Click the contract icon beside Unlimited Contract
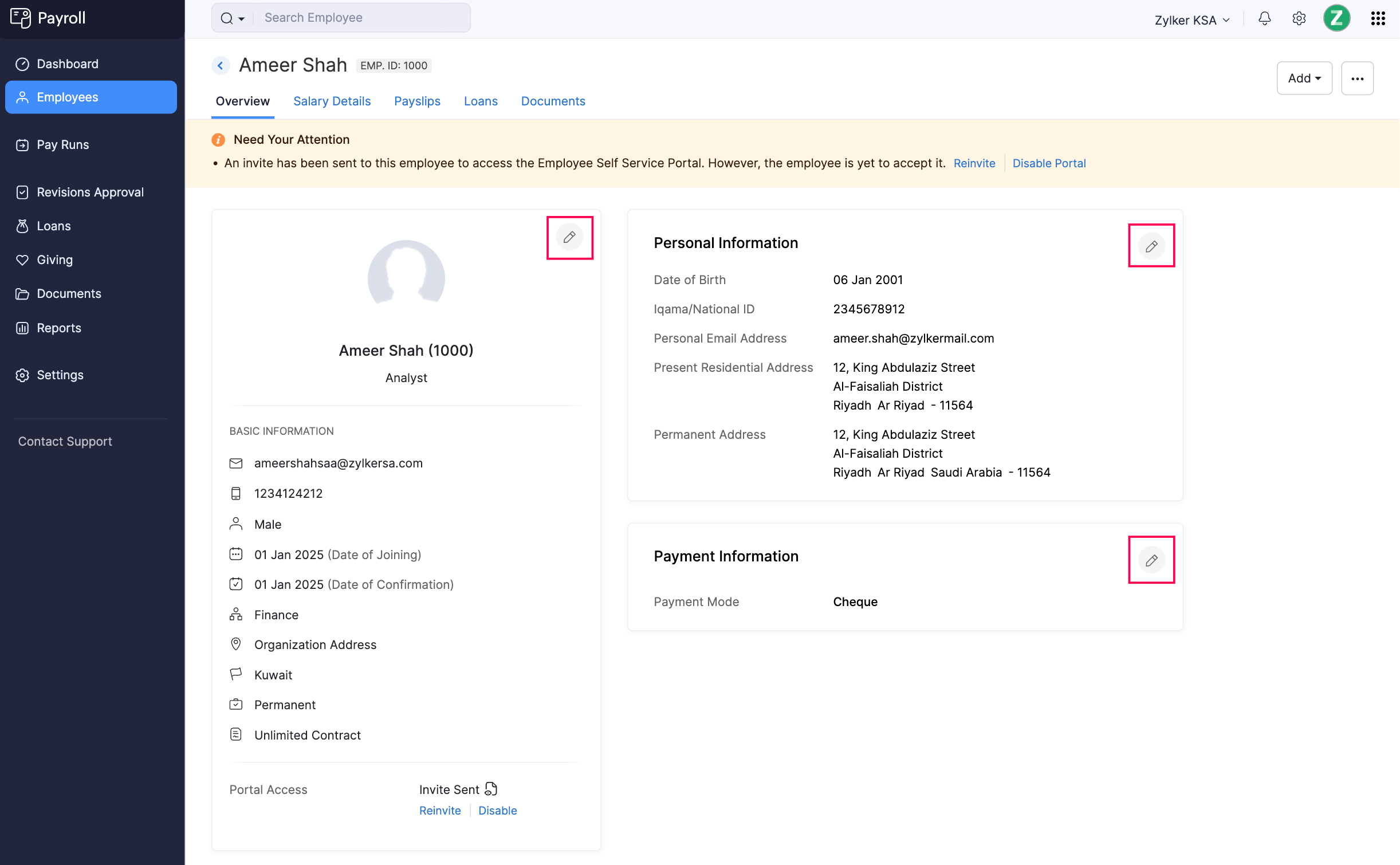 pos(236,734)
